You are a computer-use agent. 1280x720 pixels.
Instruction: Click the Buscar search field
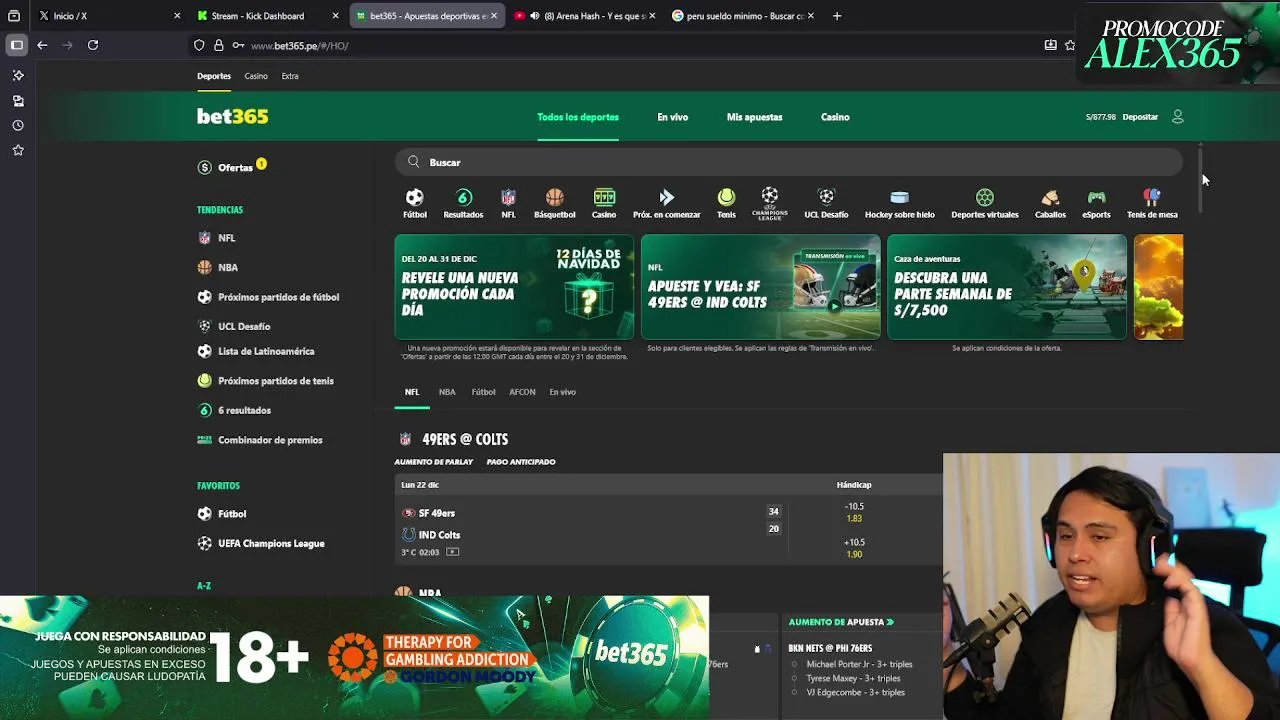point(790,162)
